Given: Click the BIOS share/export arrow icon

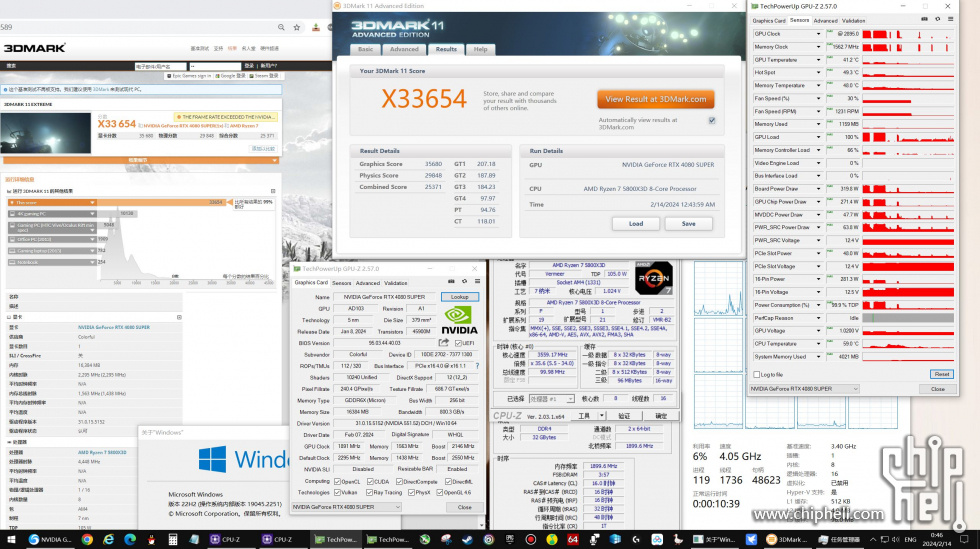Looking at the screenshot, I should pyautogui.click(x=444, y=343).
